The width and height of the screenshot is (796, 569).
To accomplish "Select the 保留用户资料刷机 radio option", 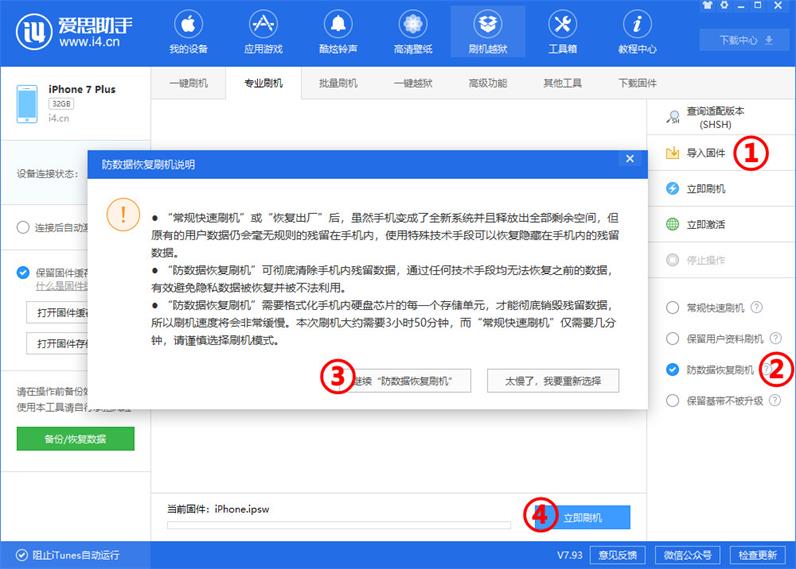I will pos(672,339).
